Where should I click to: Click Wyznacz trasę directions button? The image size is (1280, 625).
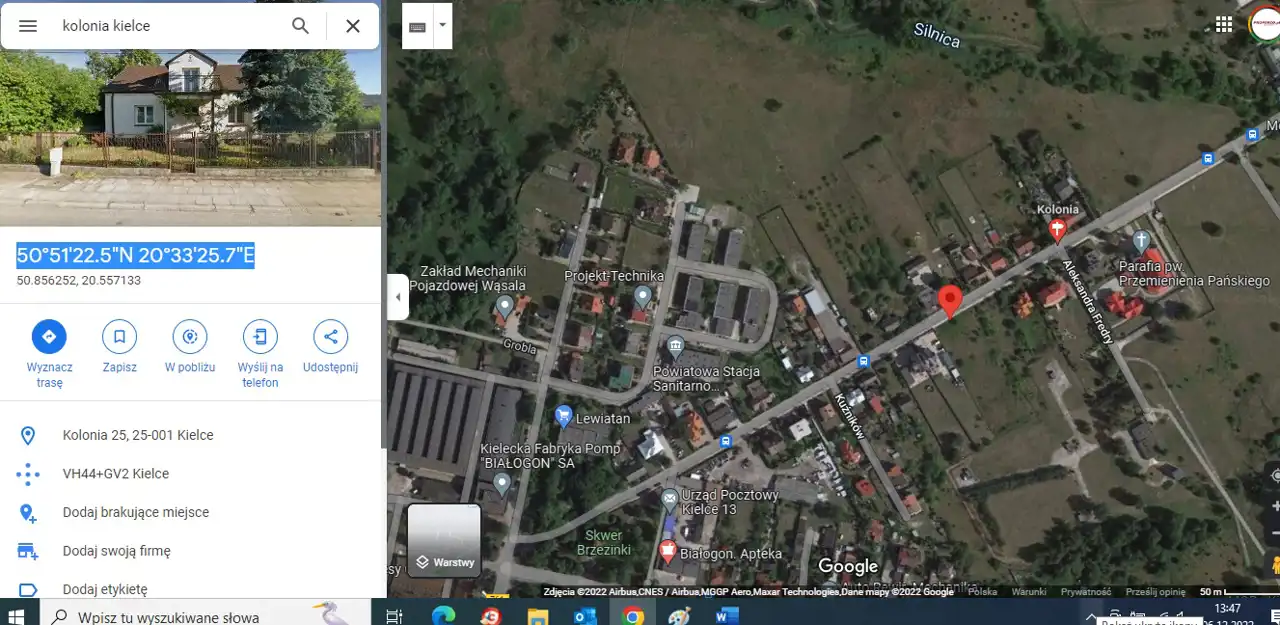(x=49, y=337)
